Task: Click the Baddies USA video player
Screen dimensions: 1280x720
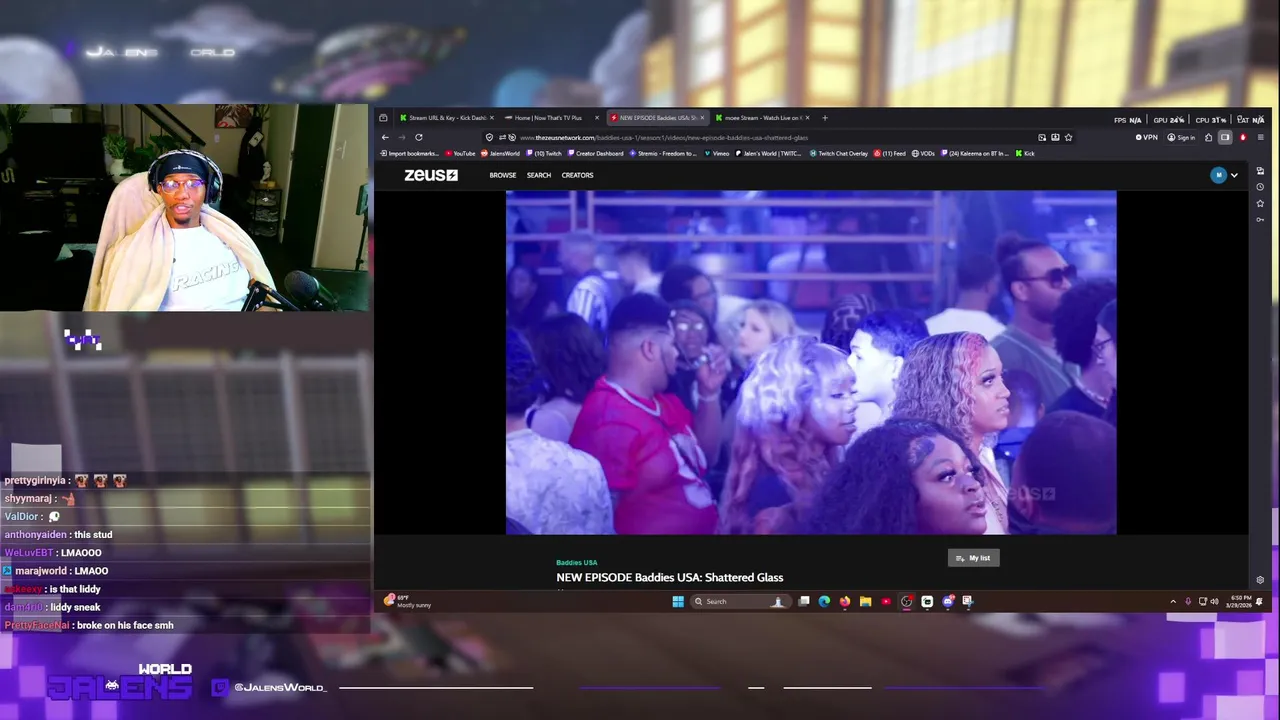Action: (x=811, y=362)
